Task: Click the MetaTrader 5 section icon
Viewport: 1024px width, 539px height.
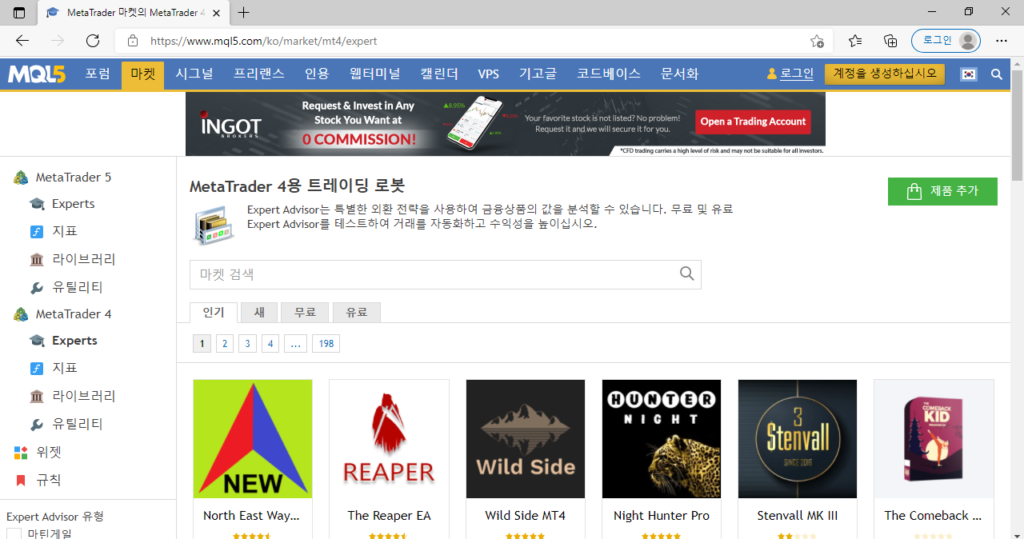Action: [x=21, y=177]
